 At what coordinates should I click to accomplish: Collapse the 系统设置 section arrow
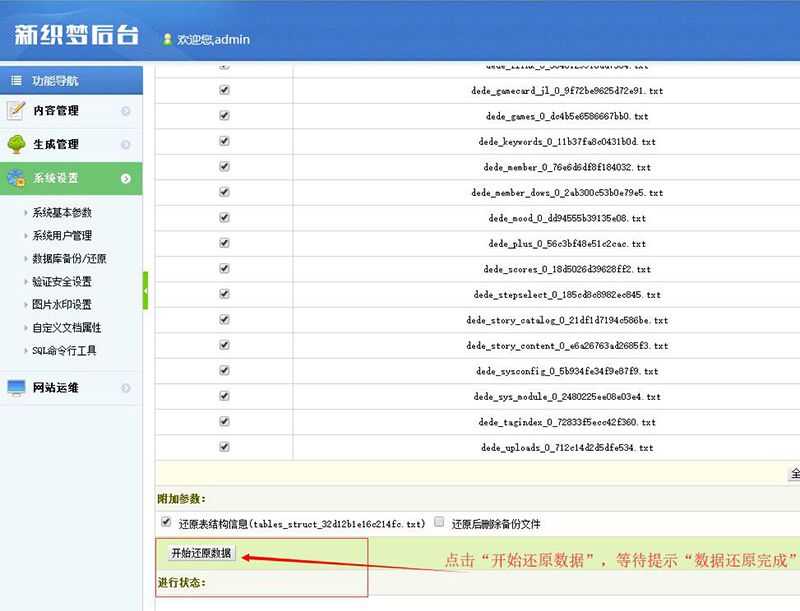click(x=126, y=179)
